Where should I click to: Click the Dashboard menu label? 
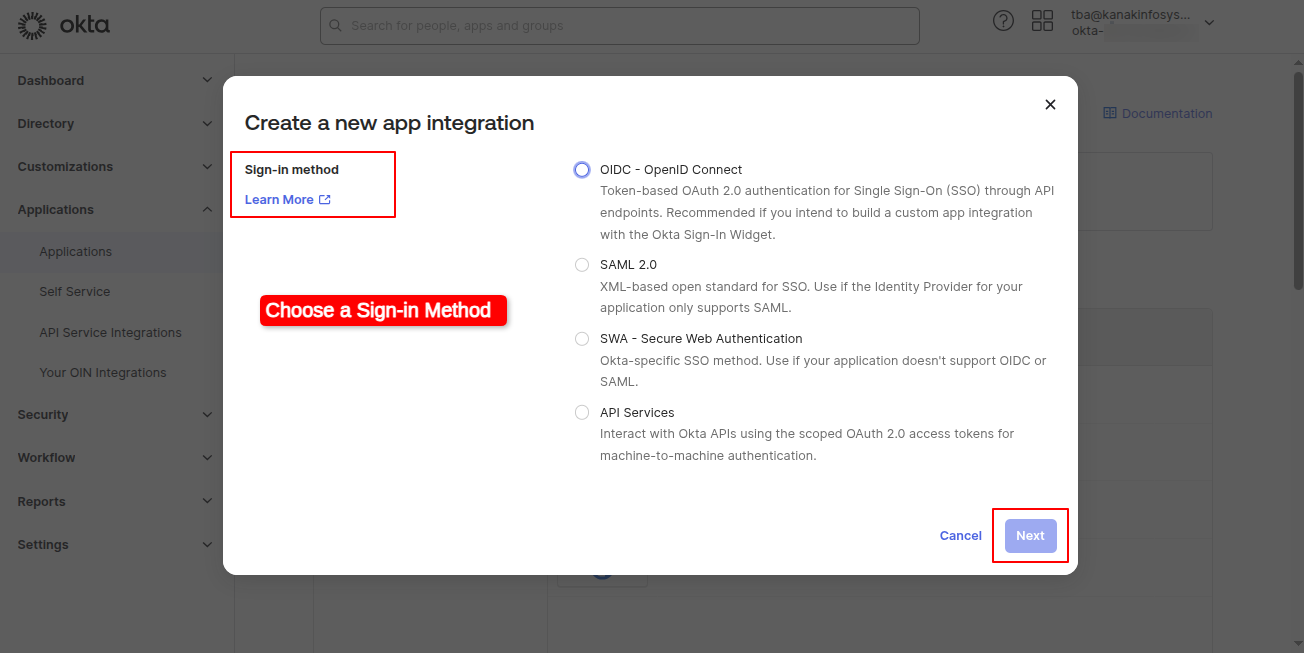click(51, 81)
